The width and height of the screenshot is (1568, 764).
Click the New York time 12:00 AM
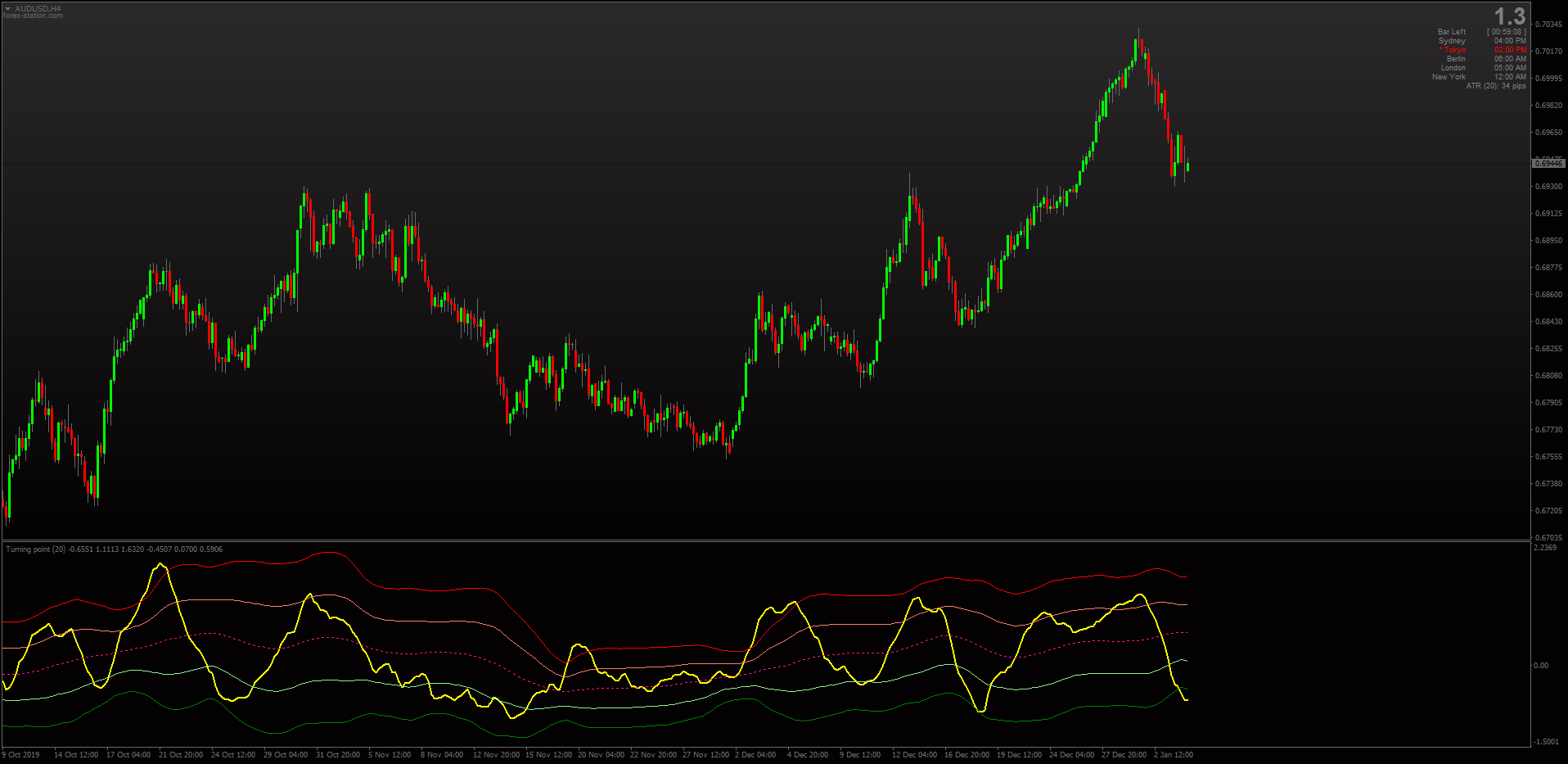pyautogui.click(x=1510, y=77)
